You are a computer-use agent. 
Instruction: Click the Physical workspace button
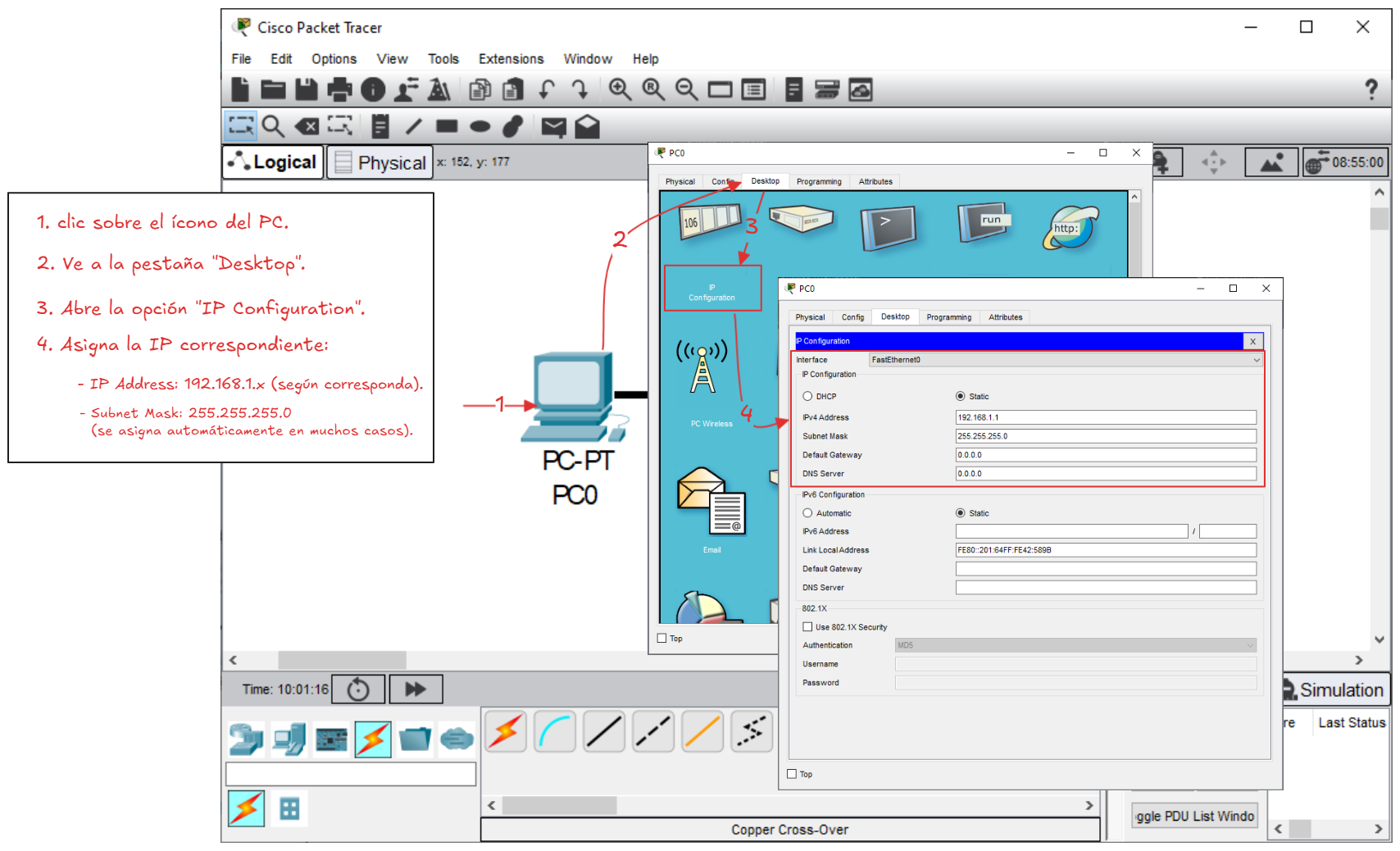click(x=381, y=162)
